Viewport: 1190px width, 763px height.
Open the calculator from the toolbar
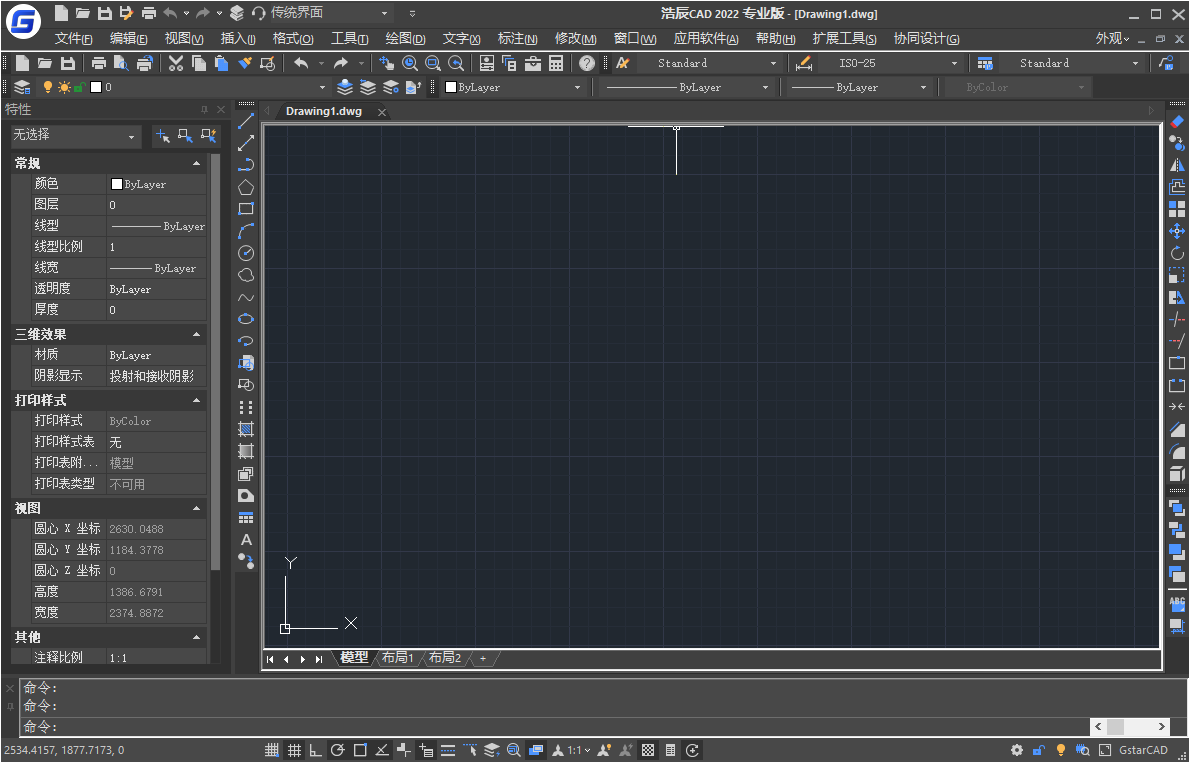tap(556, 63)
